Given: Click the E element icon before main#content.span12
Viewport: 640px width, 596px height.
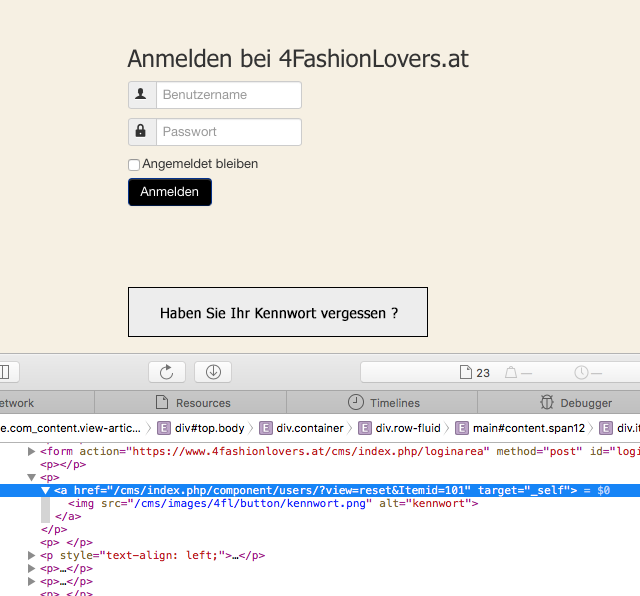Looking at the screenshot, I should [462, 428].
